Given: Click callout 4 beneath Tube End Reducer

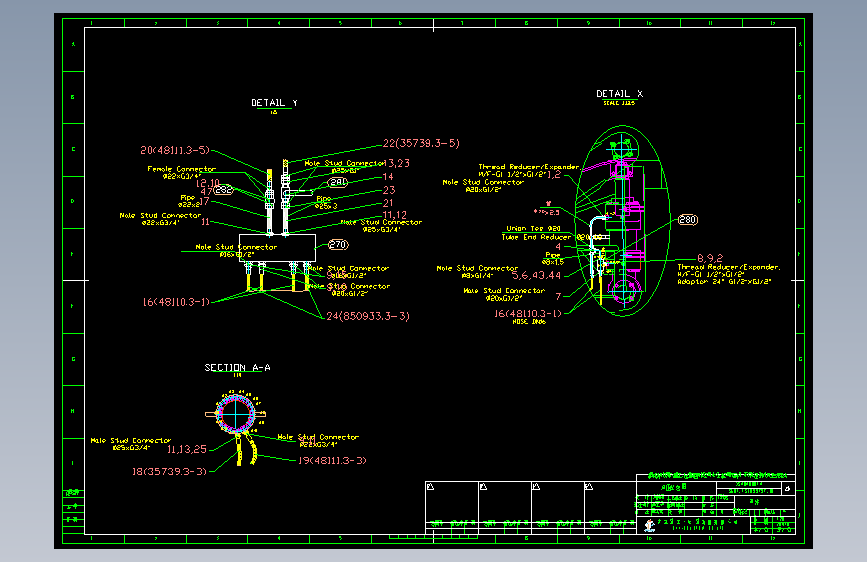Looking at the screenshot, I should [x=558, y=247].
